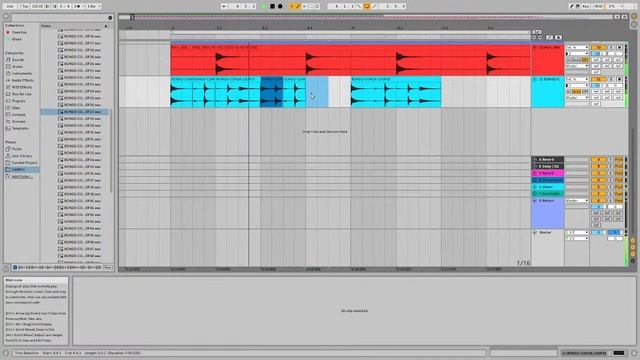
Task: Toggle the Info View show/hide icon
Action: pyautogui.click(x=6, y=353)
